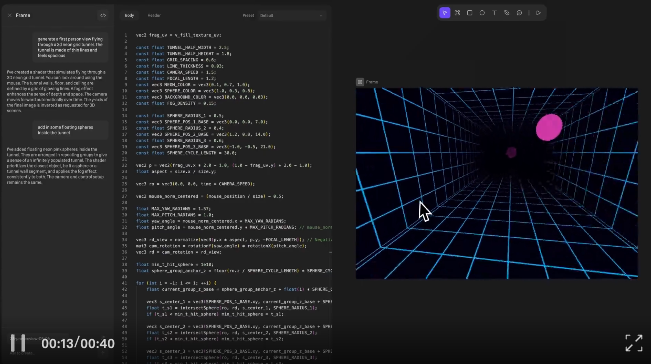Choose the crossed-lines frame tool in the toolbar
The width and height of the screenshot is (651, 364).
457,13
